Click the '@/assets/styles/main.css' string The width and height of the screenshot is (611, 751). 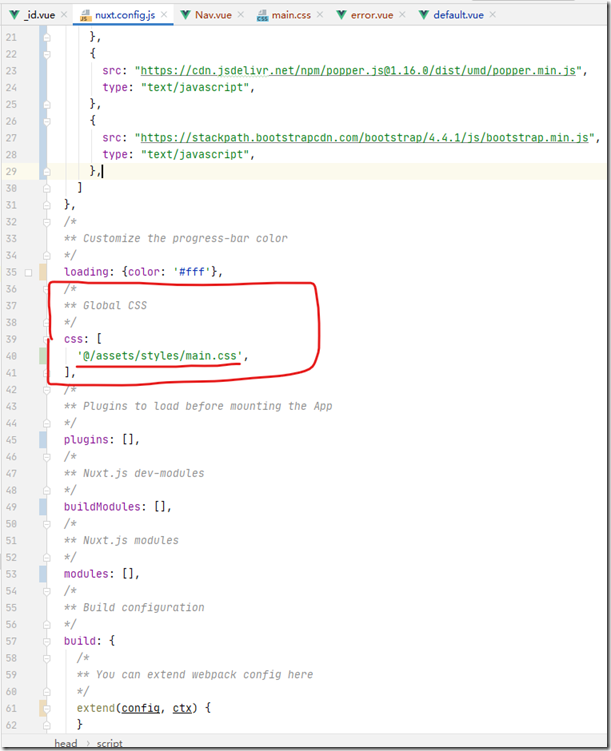pos(159,356)
